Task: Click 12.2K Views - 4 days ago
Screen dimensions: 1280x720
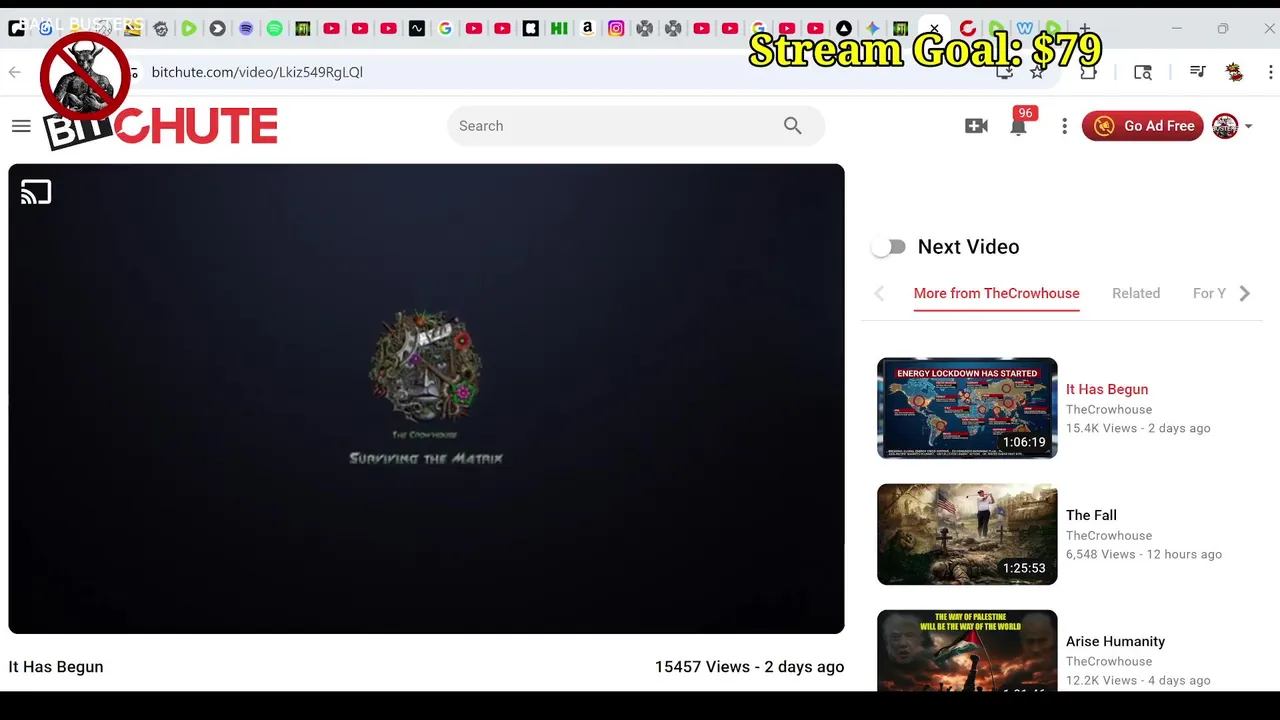Action: [1138, 680]
